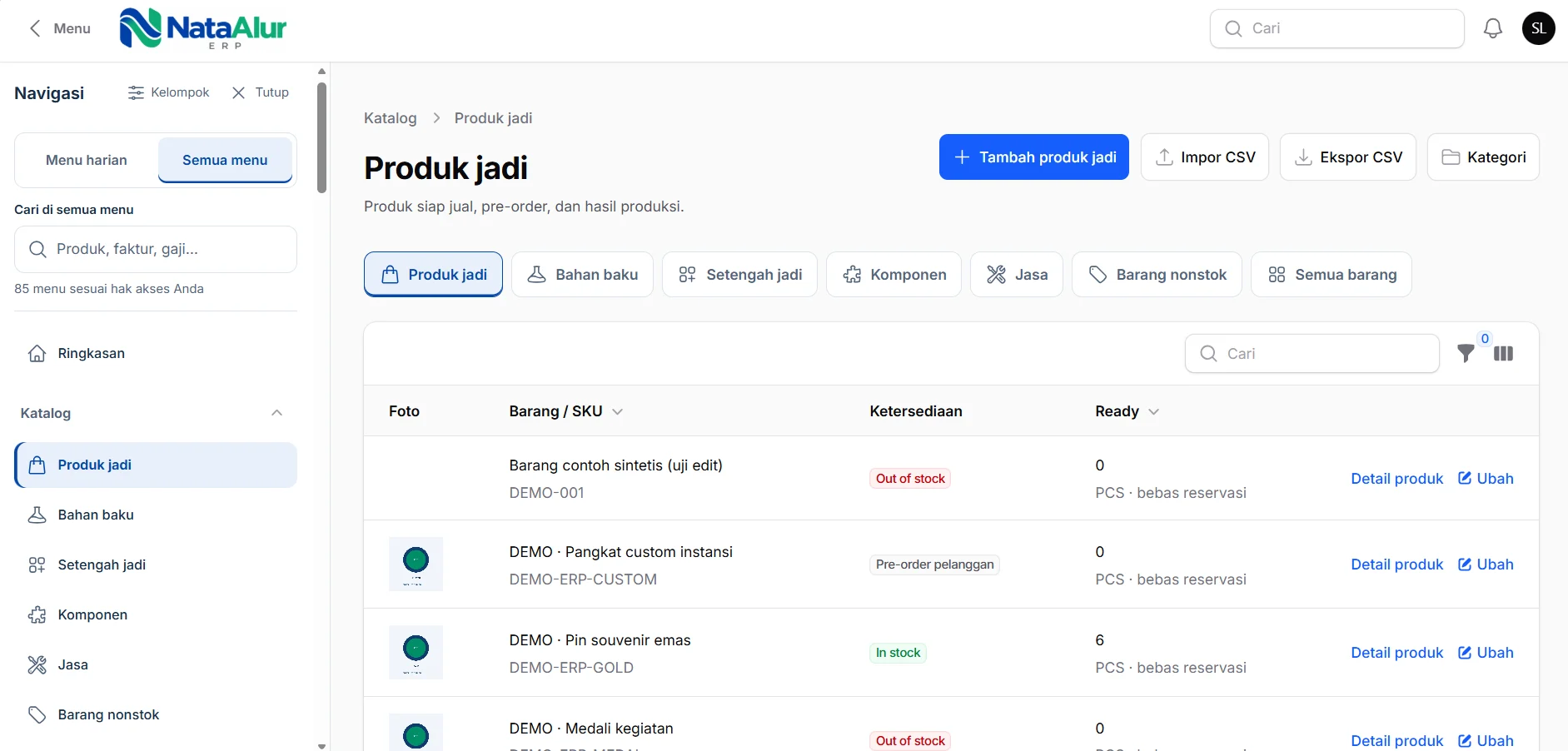
Task: Open Kategori button
Action: click(1483, 157)
